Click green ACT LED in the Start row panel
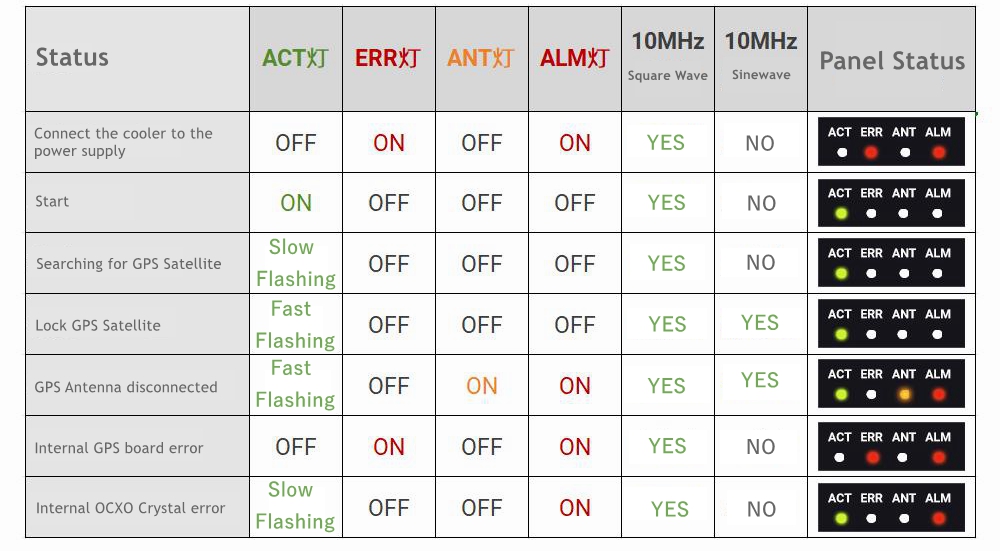Image resolution: width=1000 pixels, height=551 pixels. pos(841,214)
